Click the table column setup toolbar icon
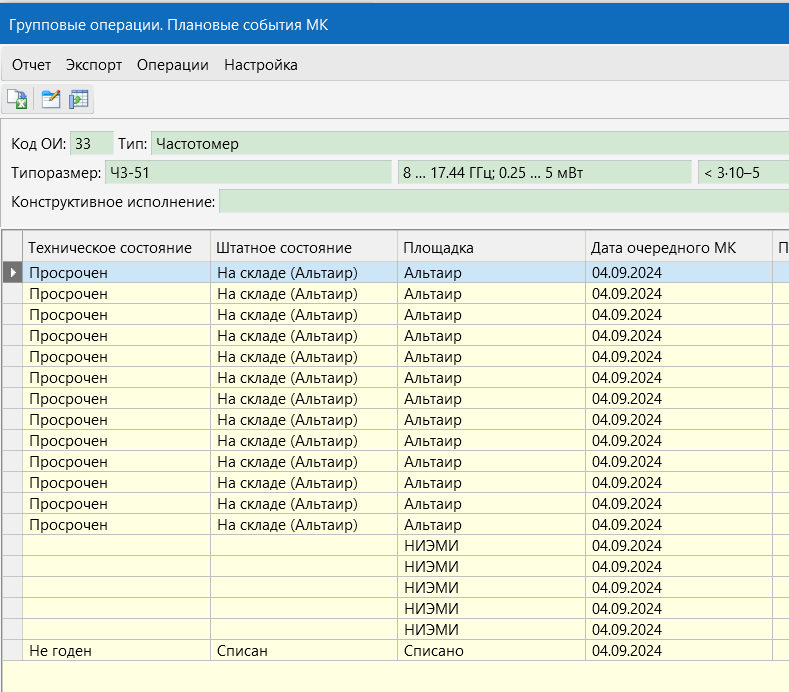Viewport: 789px width, 692px height. 78,99
